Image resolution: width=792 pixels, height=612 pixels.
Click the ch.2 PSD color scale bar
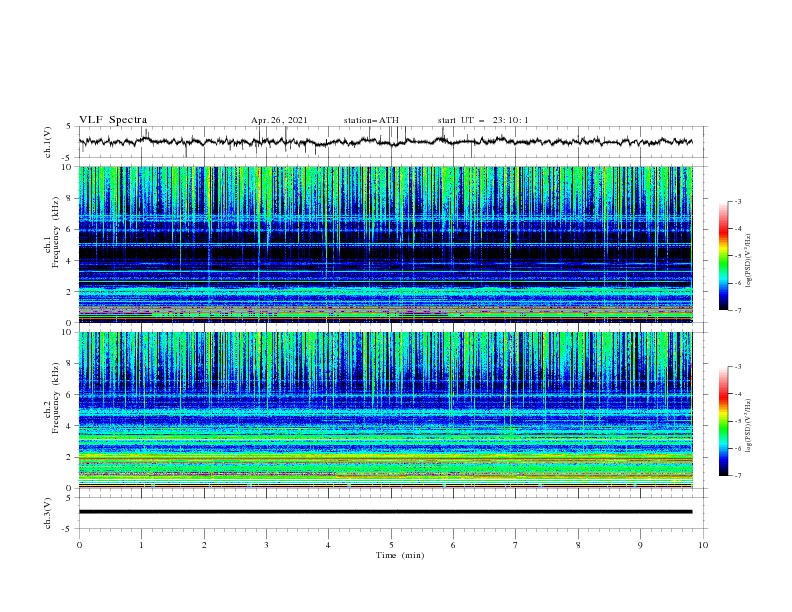[x=724, y=421]
